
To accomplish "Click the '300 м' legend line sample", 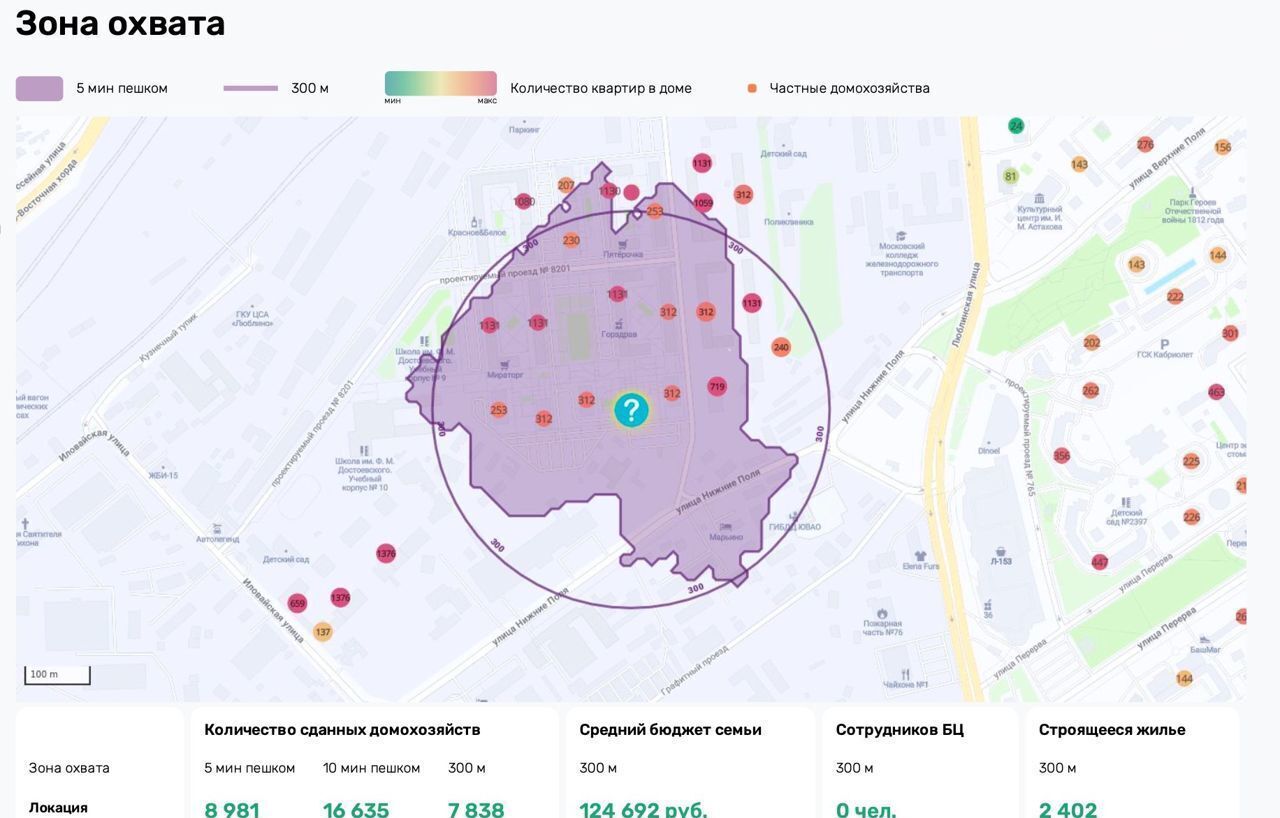I will [250, 88].
